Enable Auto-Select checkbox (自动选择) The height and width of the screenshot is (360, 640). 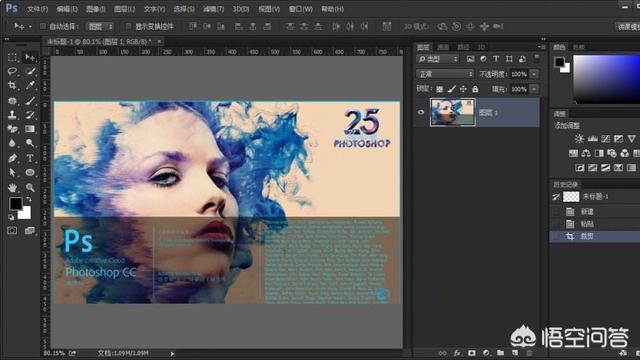click(42, 27)
